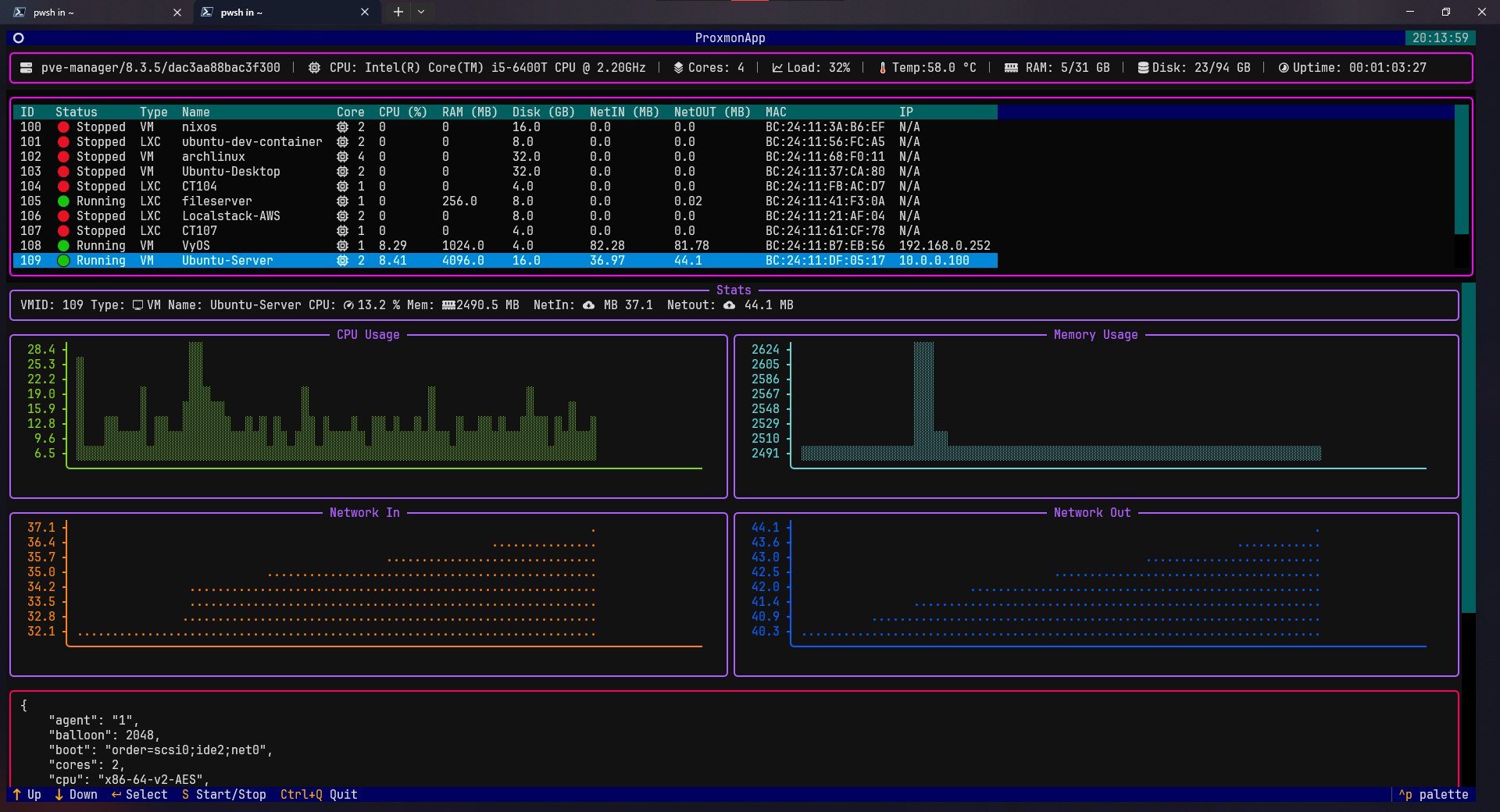Click the thermometer Temp icon
Viewport: 1500px width, 812px height.
[x=883, y=68]
